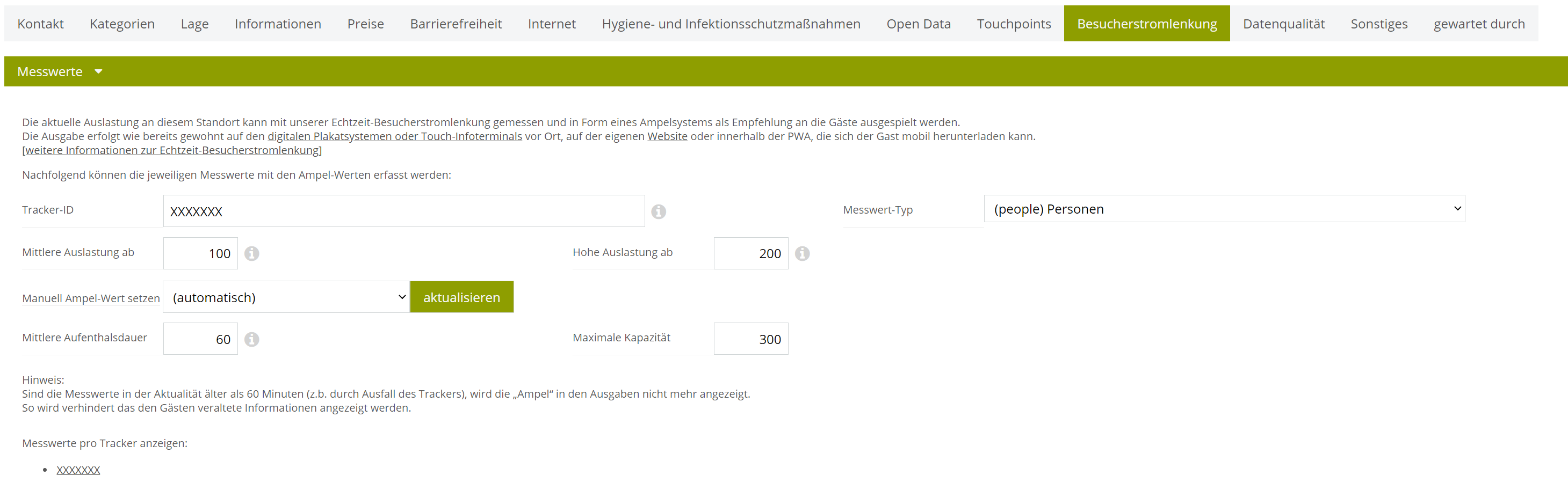Switch to the Sonstiges tab
Screen dimensions: 1568x490
click(x=1379, y=24)
